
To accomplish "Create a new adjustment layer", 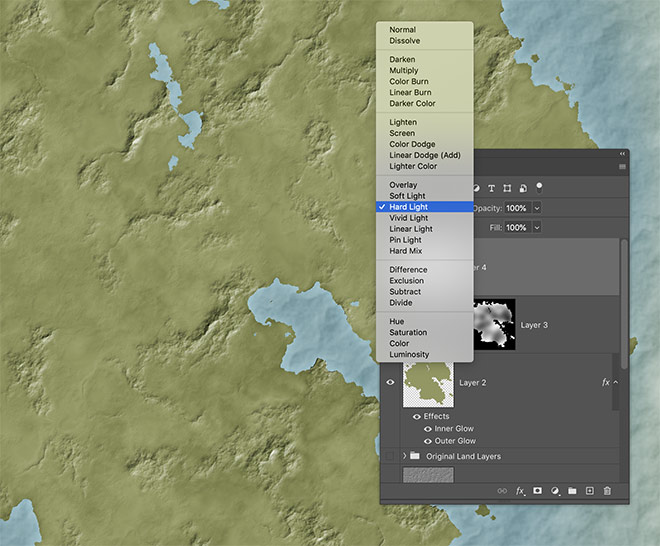I will pyautogui.click(x=555, y=491).
